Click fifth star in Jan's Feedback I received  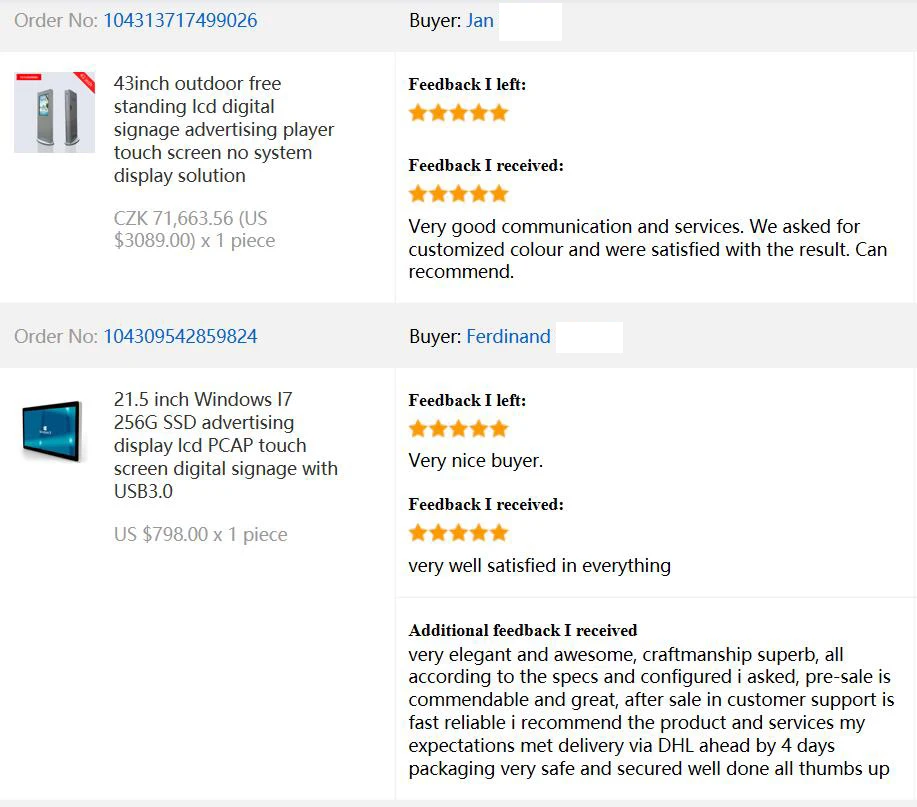coord(499,193)
